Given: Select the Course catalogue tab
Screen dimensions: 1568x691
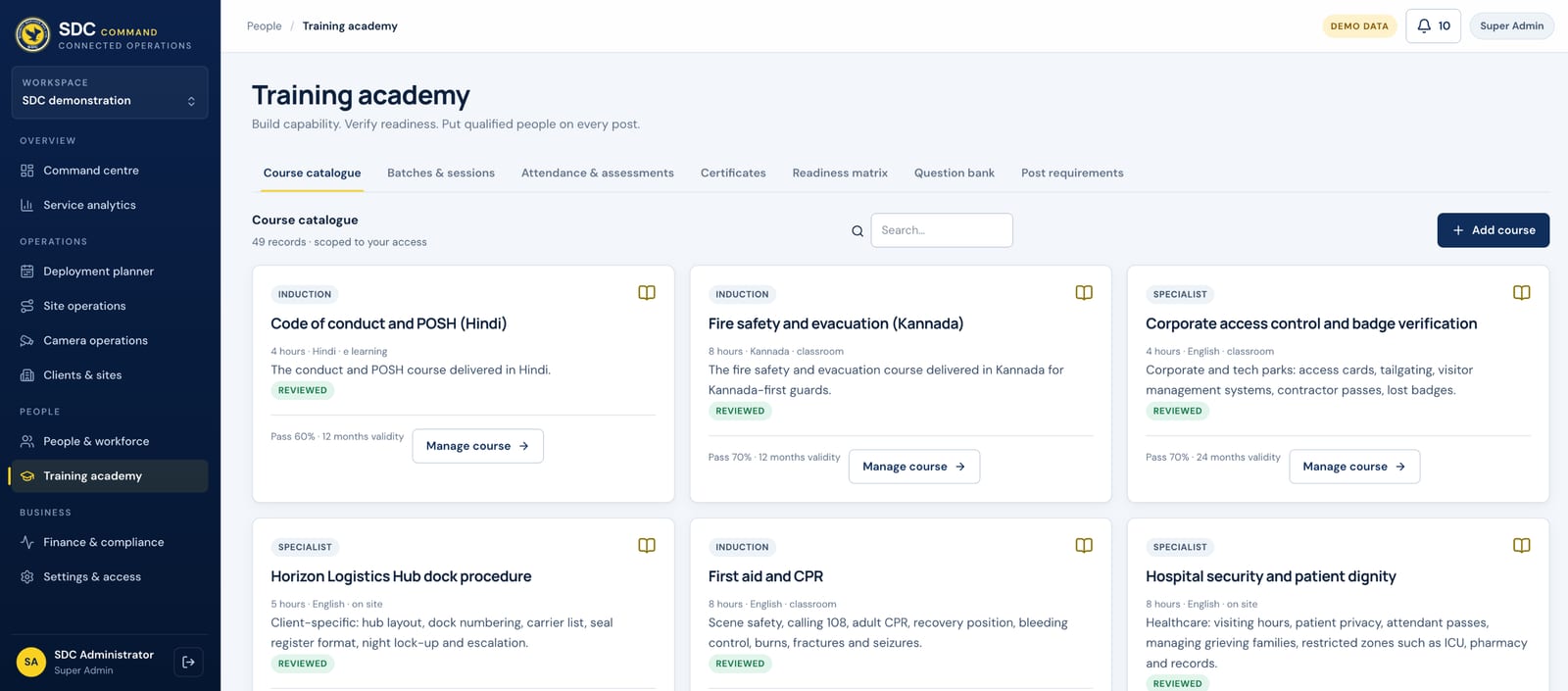Looking at the screenshot, I should (312, 173).
